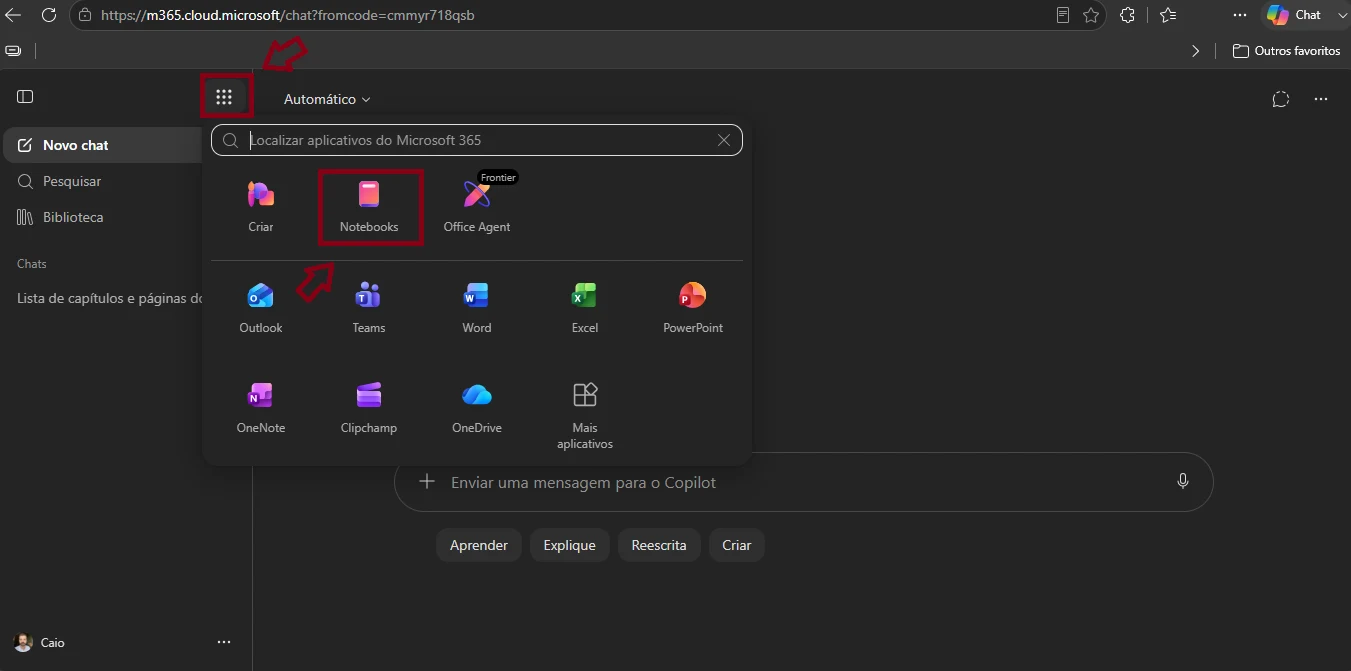Screen dimensions: 1351x671
Task: Select the Aprender suggestion
Action: click(479, 545)
